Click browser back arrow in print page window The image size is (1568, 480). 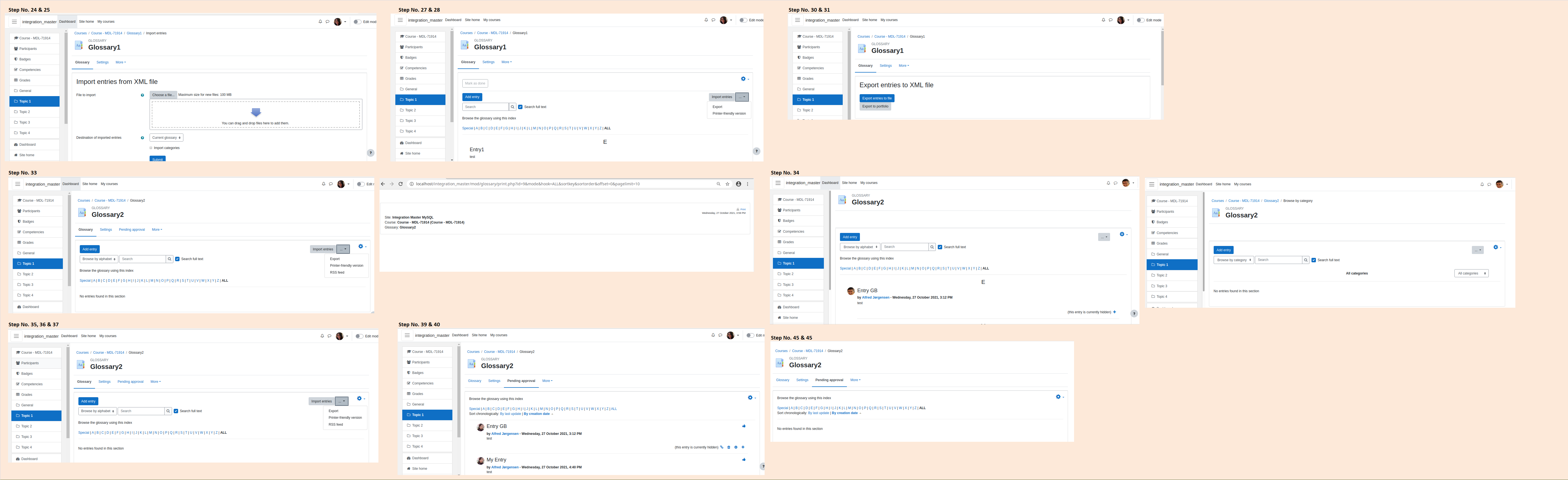(383, 184)
